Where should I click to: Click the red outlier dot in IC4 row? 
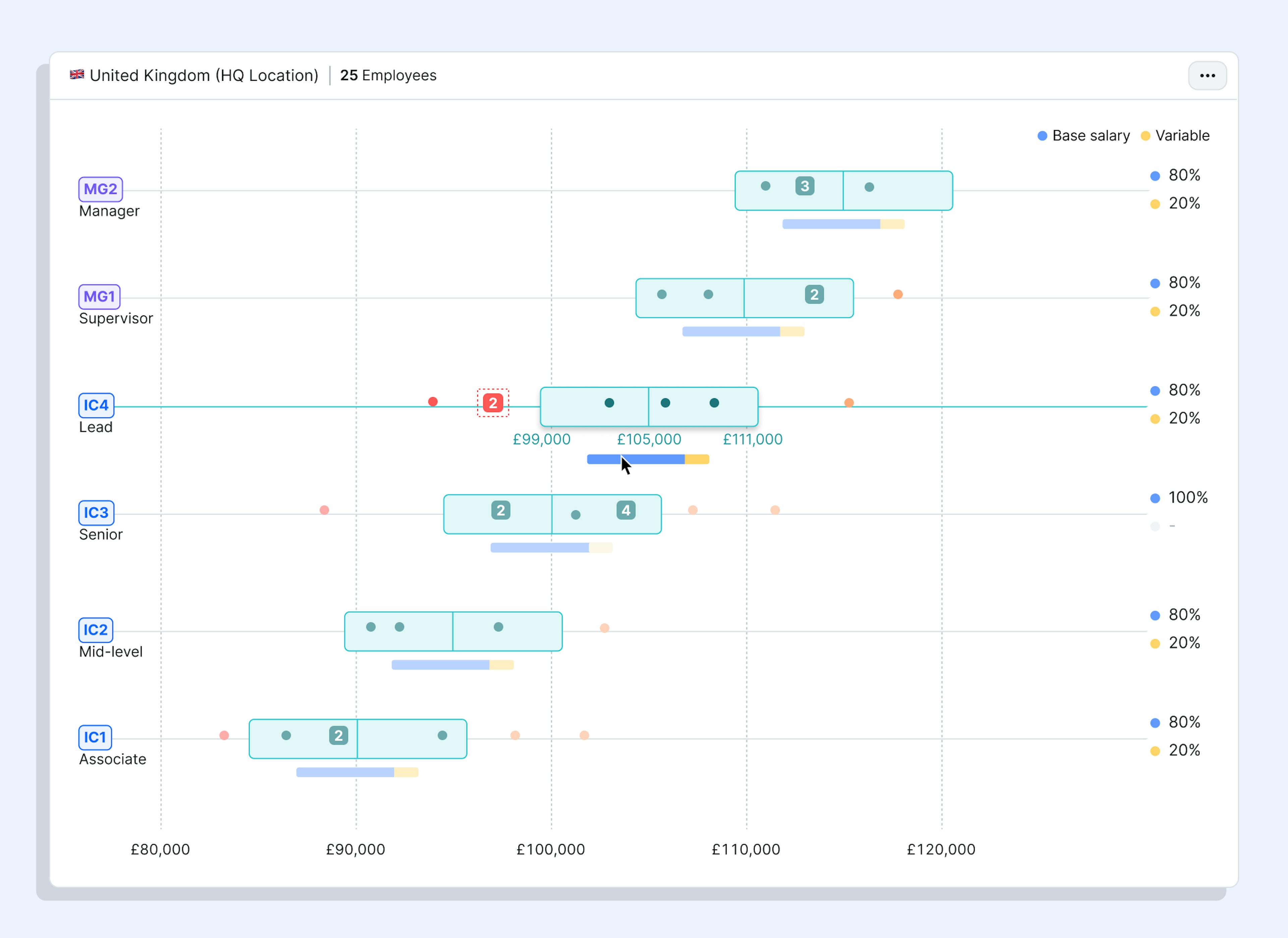(432, 402)
